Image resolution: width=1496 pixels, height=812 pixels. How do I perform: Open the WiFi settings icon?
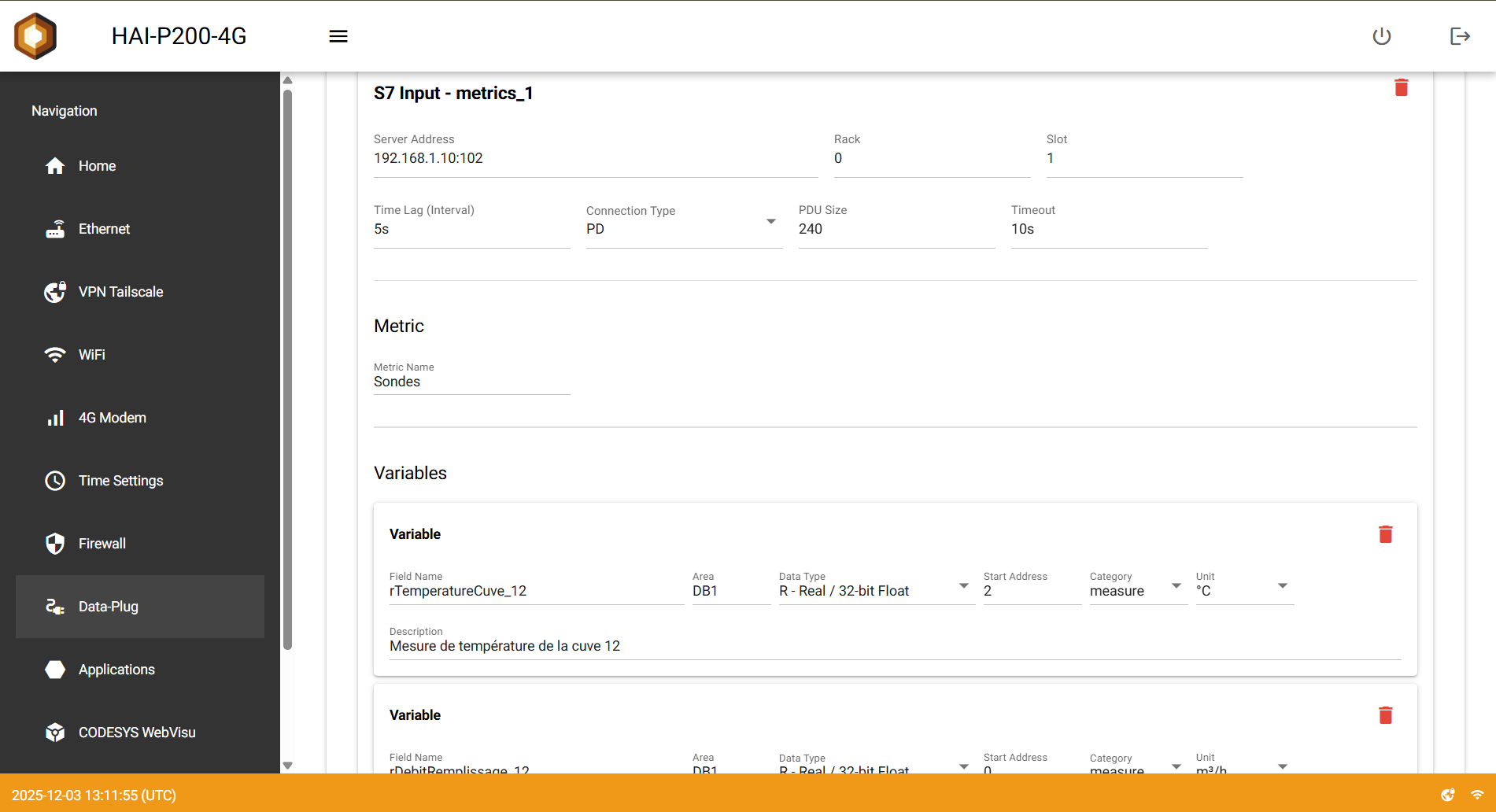(55, 354)
